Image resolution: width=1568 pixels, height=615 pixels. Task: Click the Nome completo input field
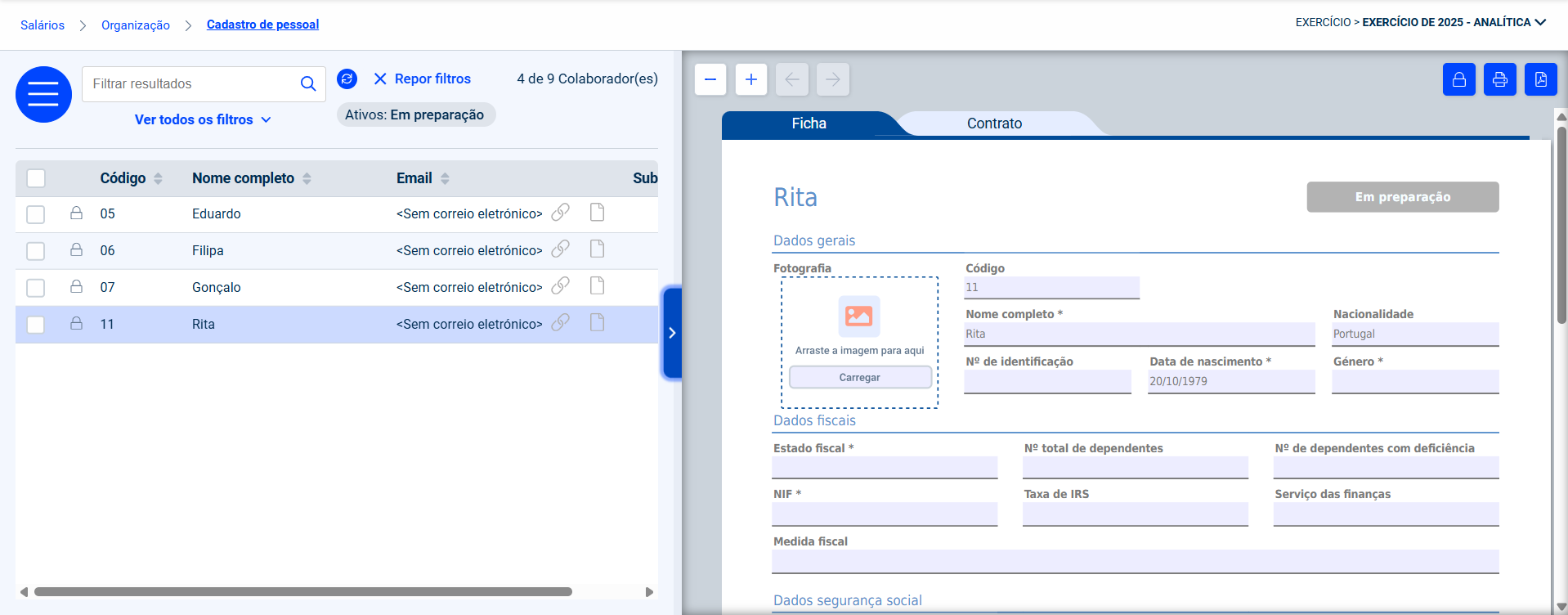(x=1140, y=334)
